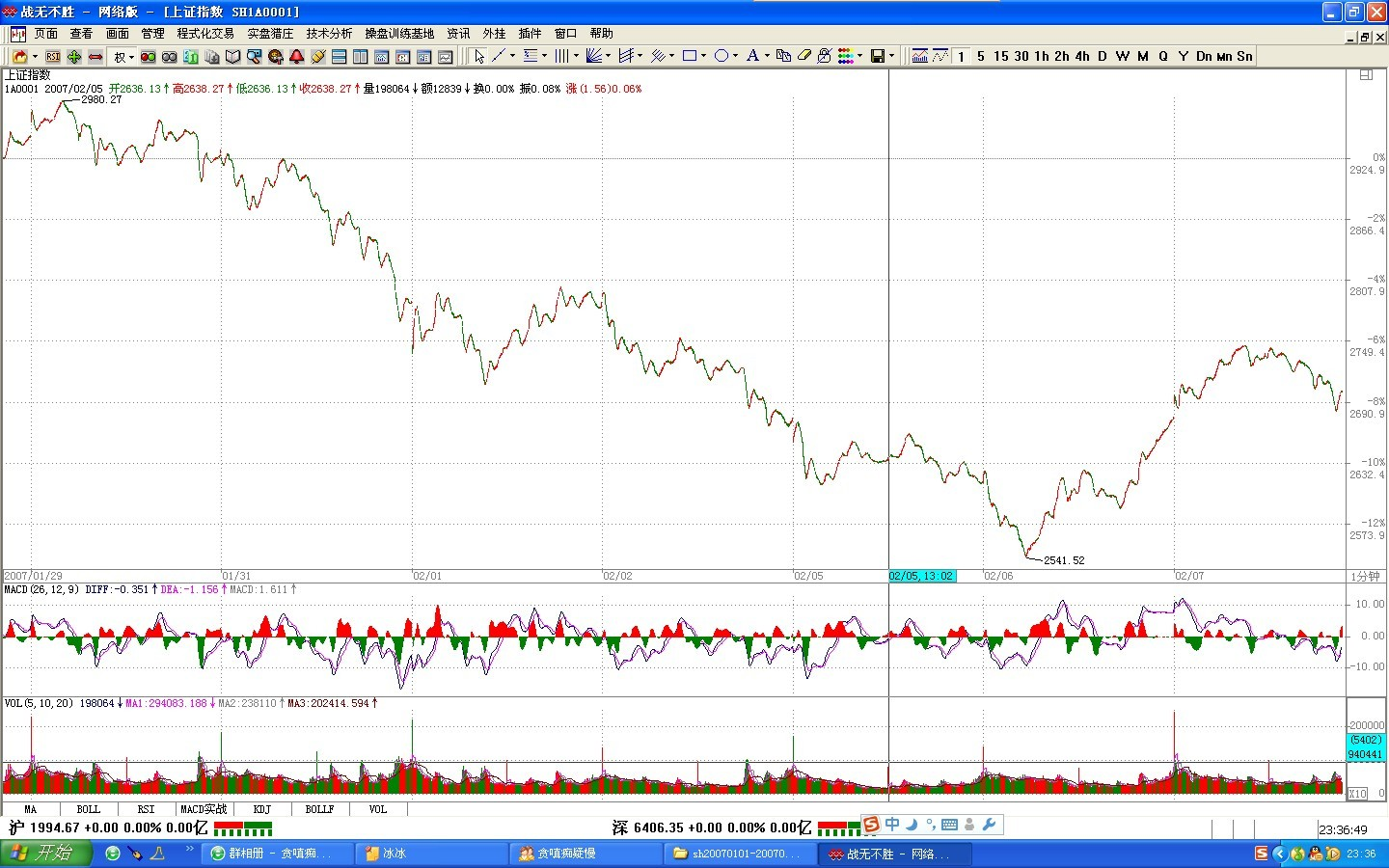This screenshot has height=868, width=1389.
Task: Click the text annotation 'A' tool
Action: [752, 57]
